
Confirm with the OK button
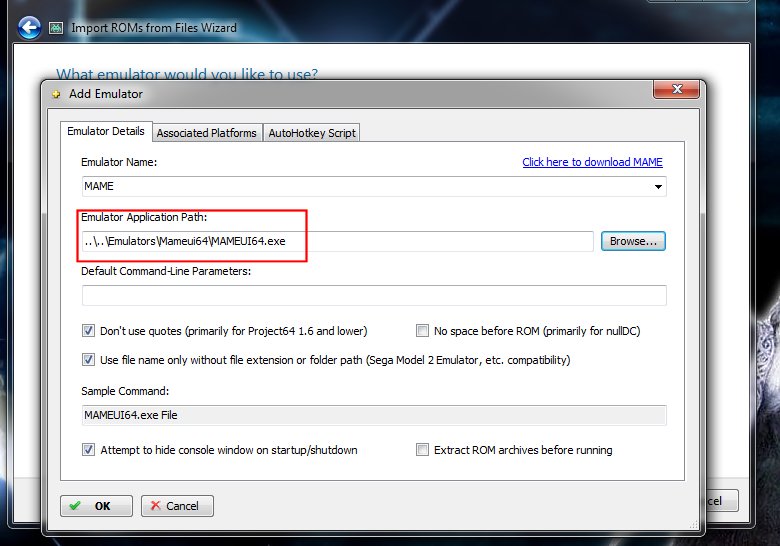coord(97,506)
